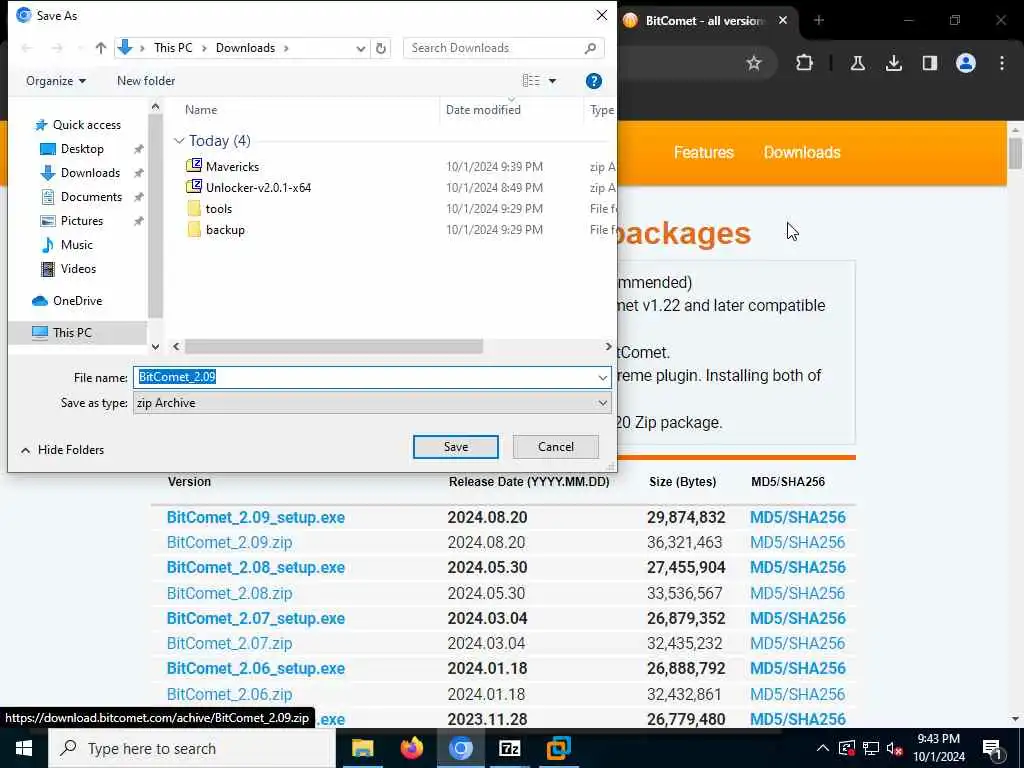Click the Windows Start button
The image size is (1024, 768).
tap(24, 748)
